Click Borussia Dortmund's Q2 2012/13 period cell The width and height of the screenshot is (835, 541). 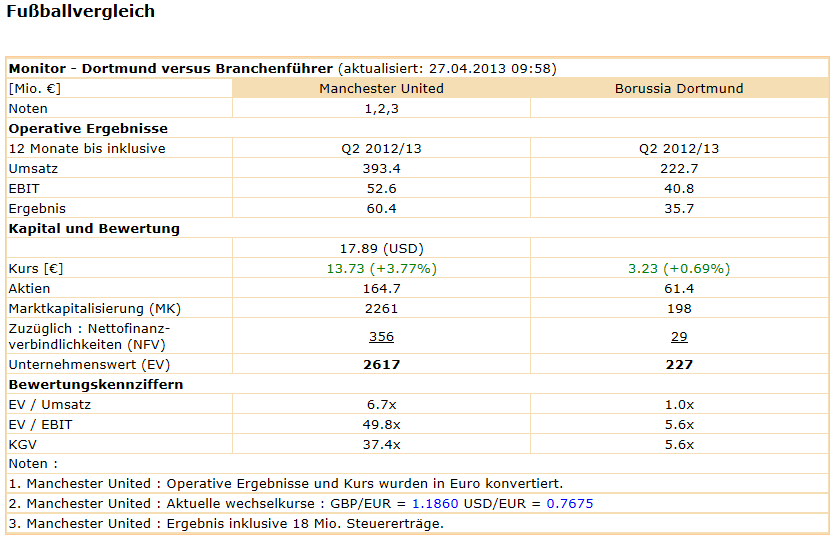pos(679,149)
